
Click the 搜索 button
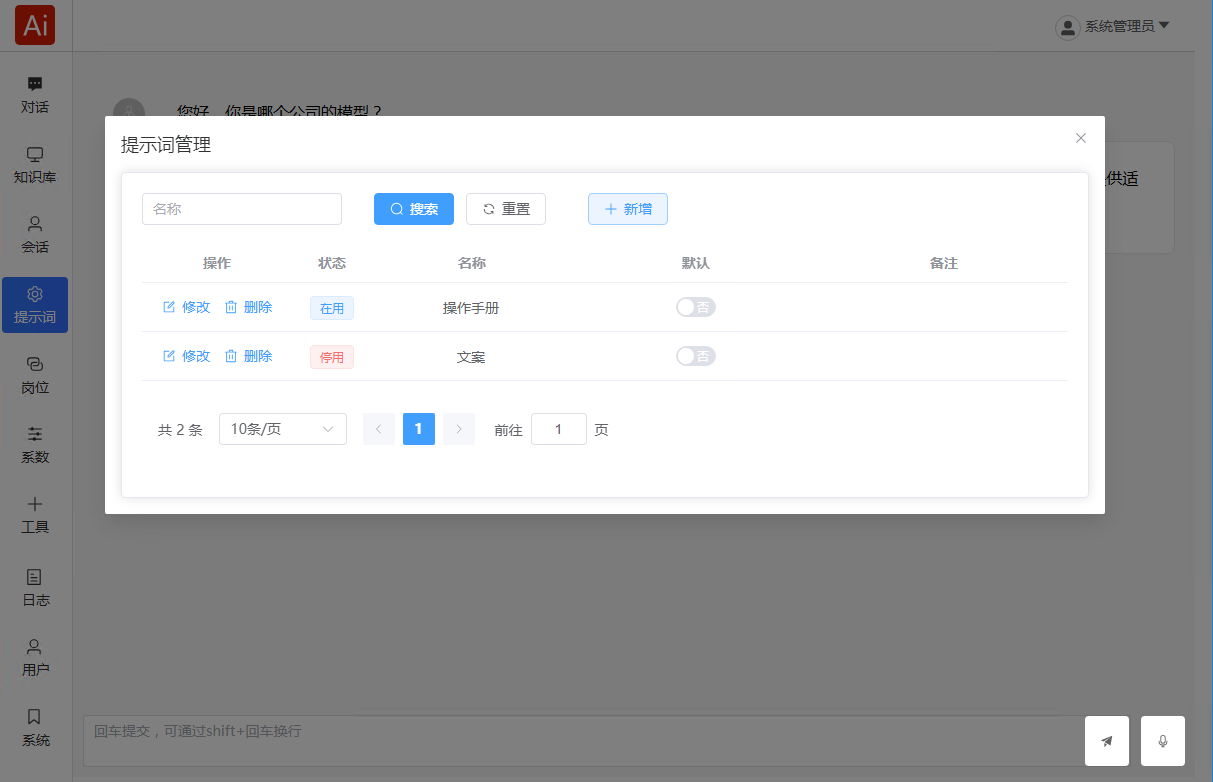click(413, 209)
